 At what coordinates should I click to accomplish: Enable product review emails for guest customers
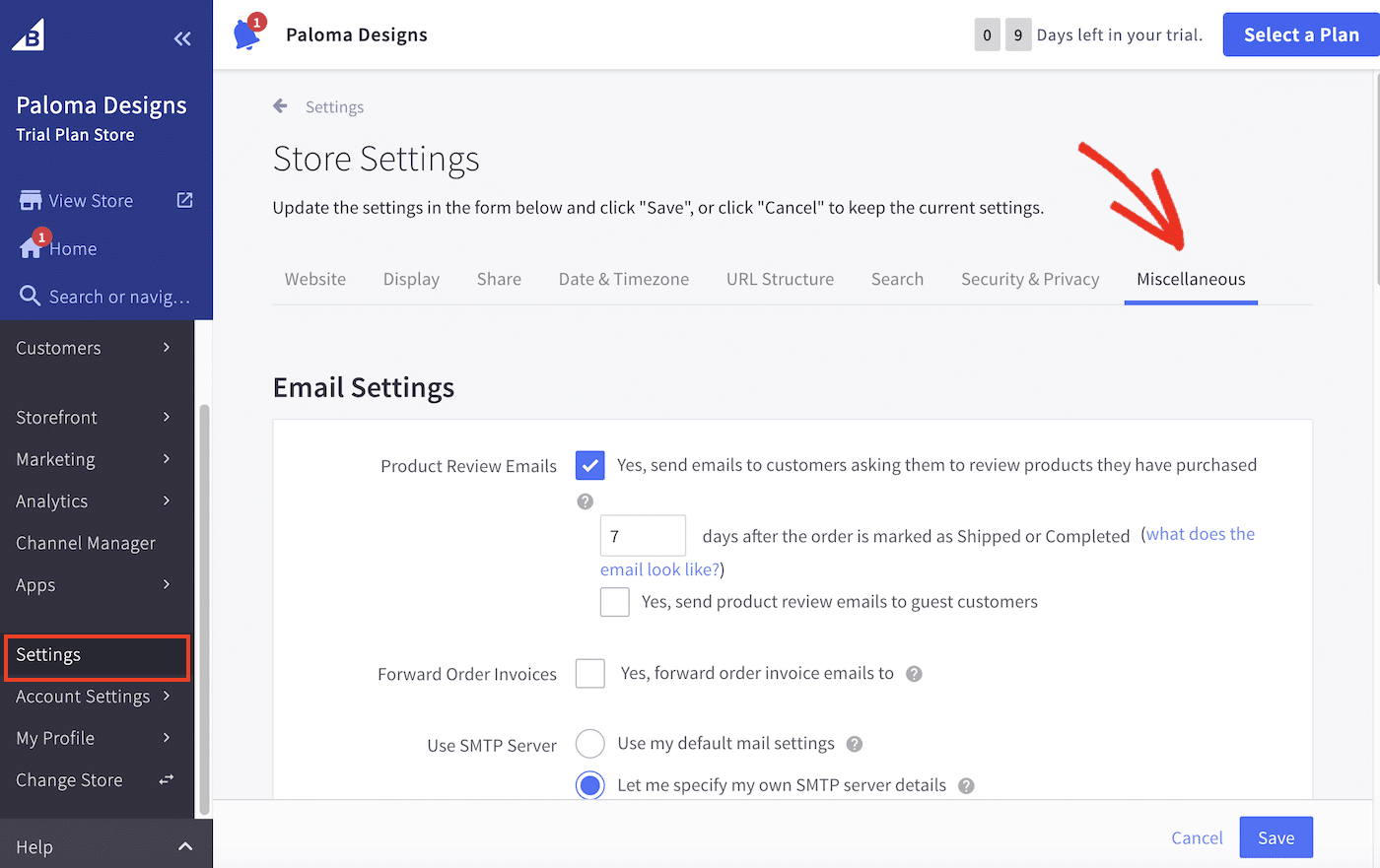[614, 601]
